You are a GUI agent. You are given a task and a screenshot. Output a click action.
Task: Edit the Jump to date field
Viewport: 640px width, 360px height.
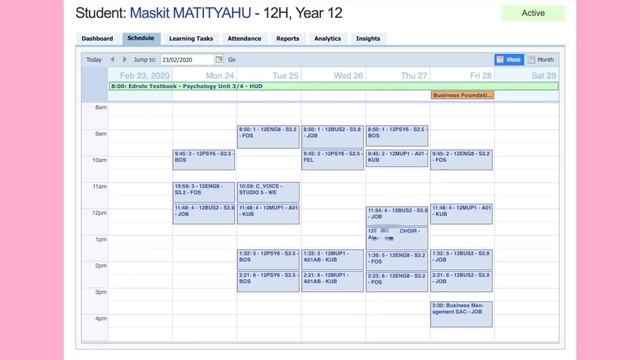click(x=187, y=60)
